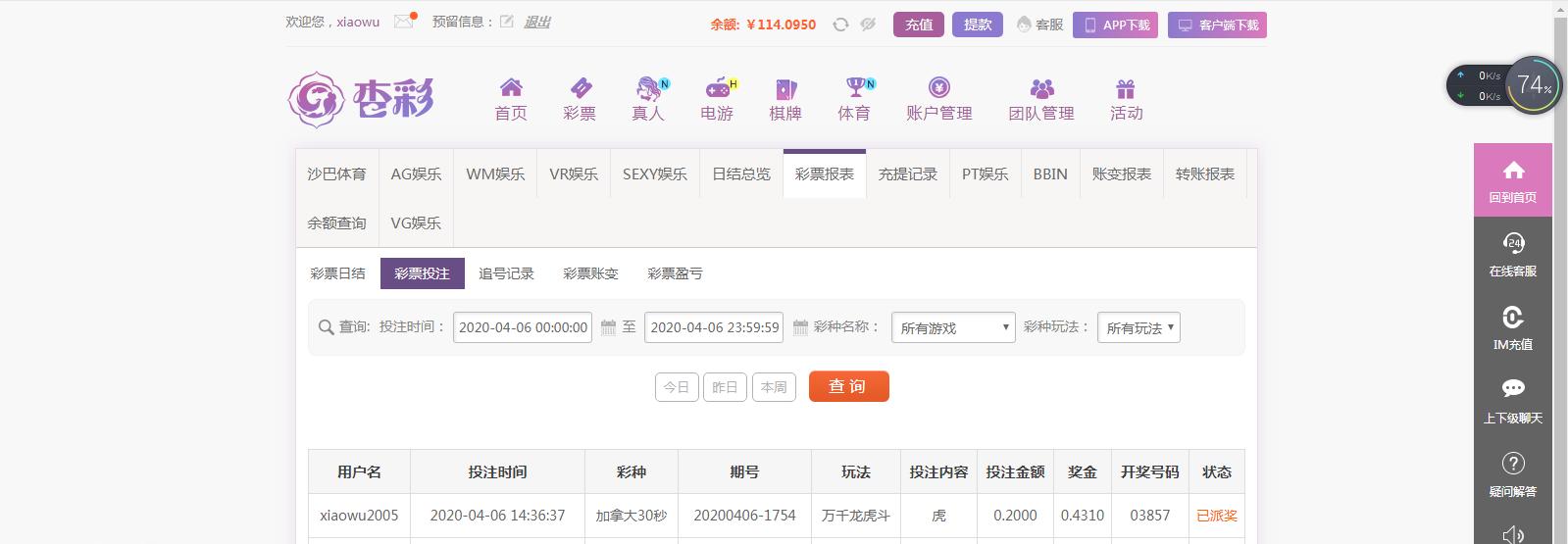Click the orange 查询 search button
This screenshot has height=544, width=1568.
[849, 386]
